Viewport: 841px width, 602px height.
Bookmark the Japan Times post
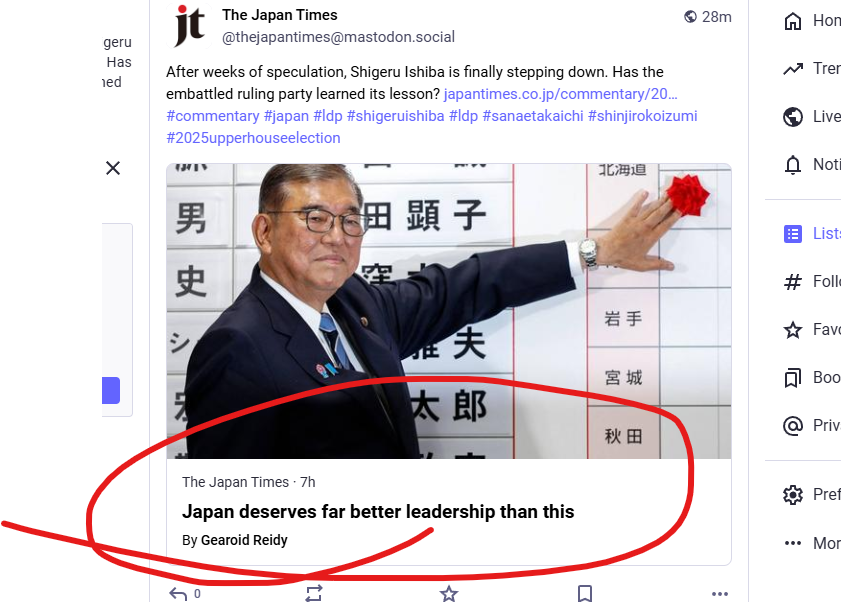[585, 593]
